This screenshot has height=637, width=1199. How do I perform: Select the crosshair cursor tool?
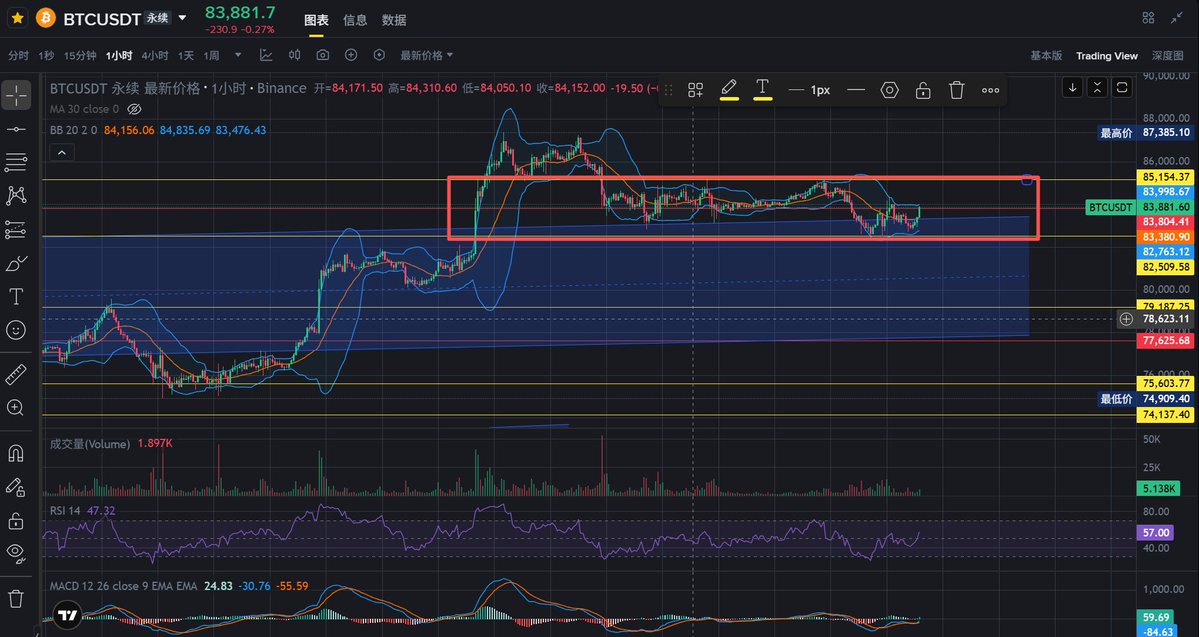tap(16, 95)
